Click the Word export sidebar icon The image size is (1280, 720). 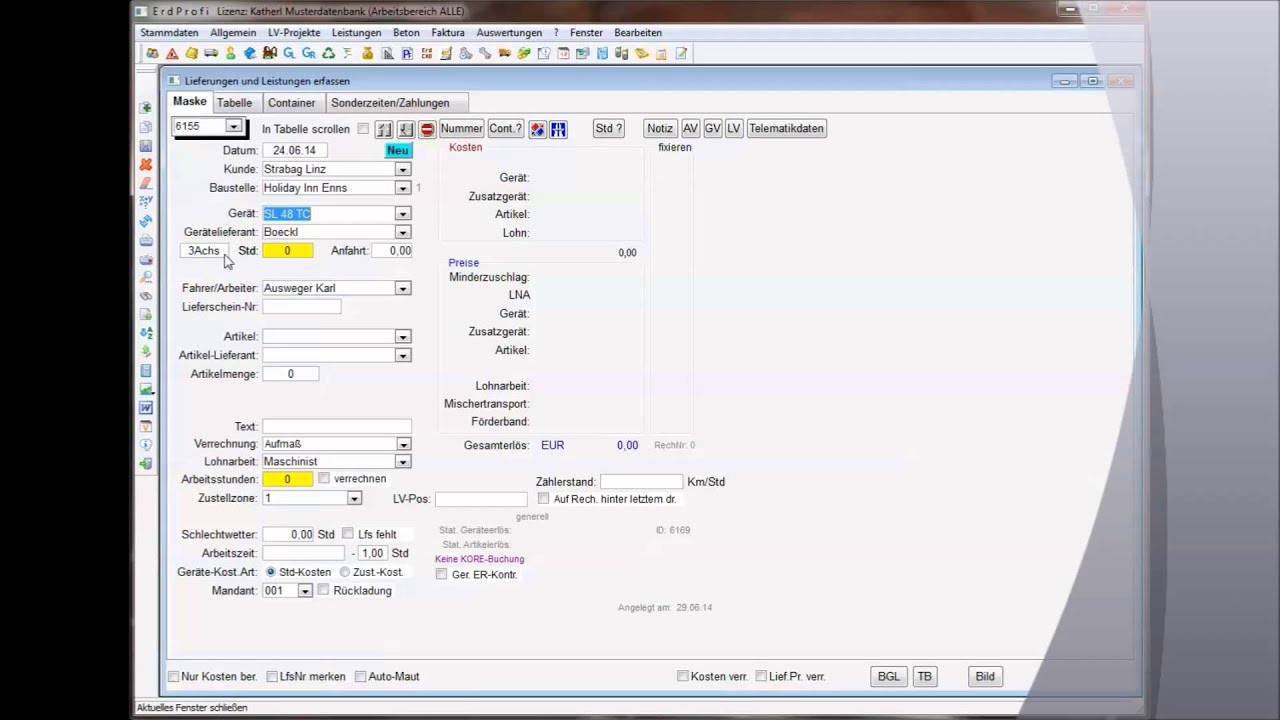(146, 408)
